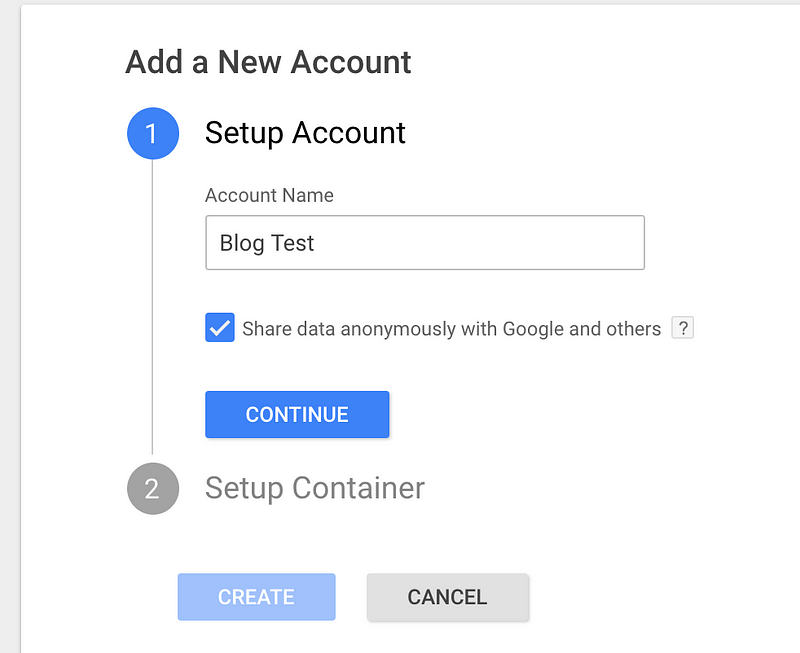Click the word 'Container' in step two
Viewport: 800px width, 653px height.
pos(358,488)
